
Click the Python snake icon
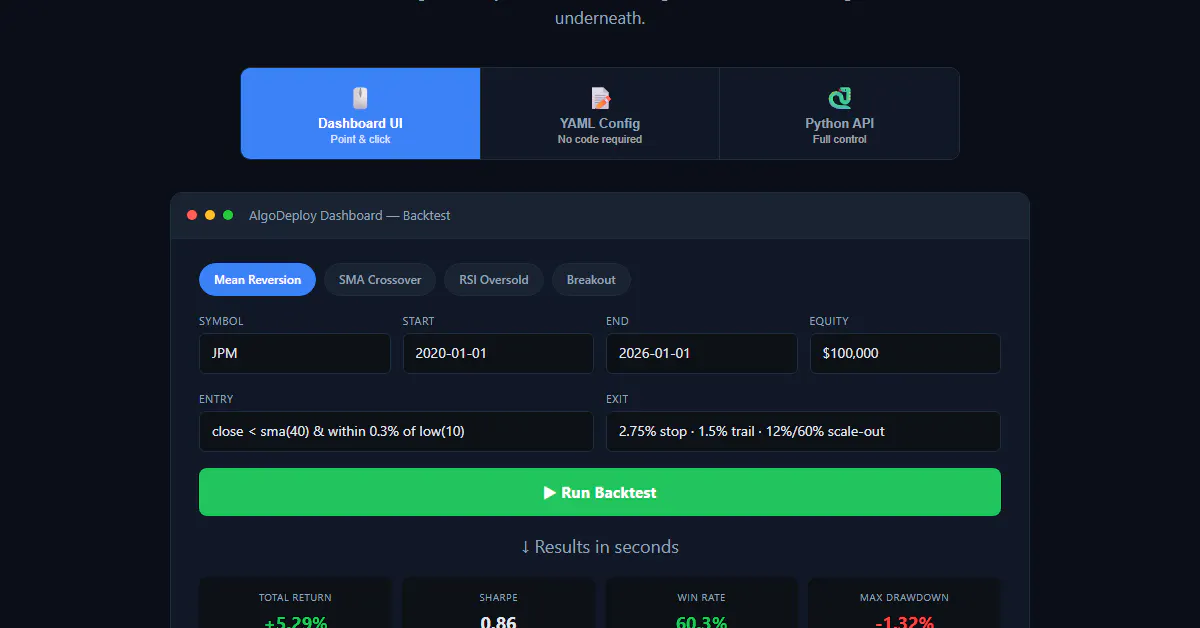(x=840, y=98)
